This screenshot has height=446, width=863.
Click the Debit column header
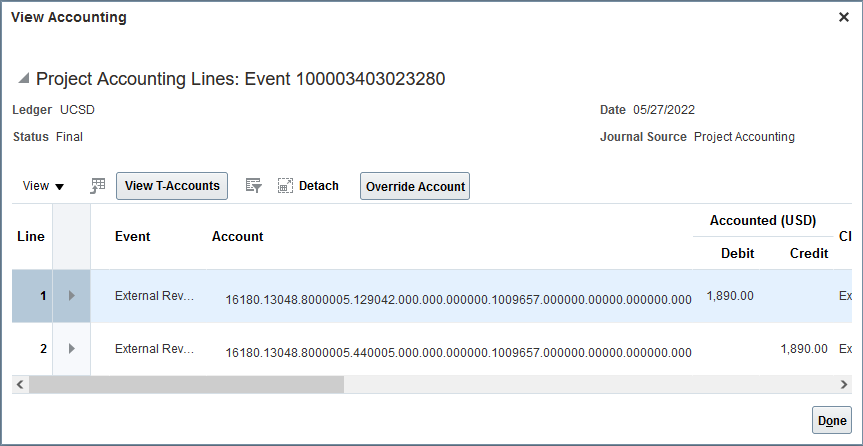pos(737,253)
